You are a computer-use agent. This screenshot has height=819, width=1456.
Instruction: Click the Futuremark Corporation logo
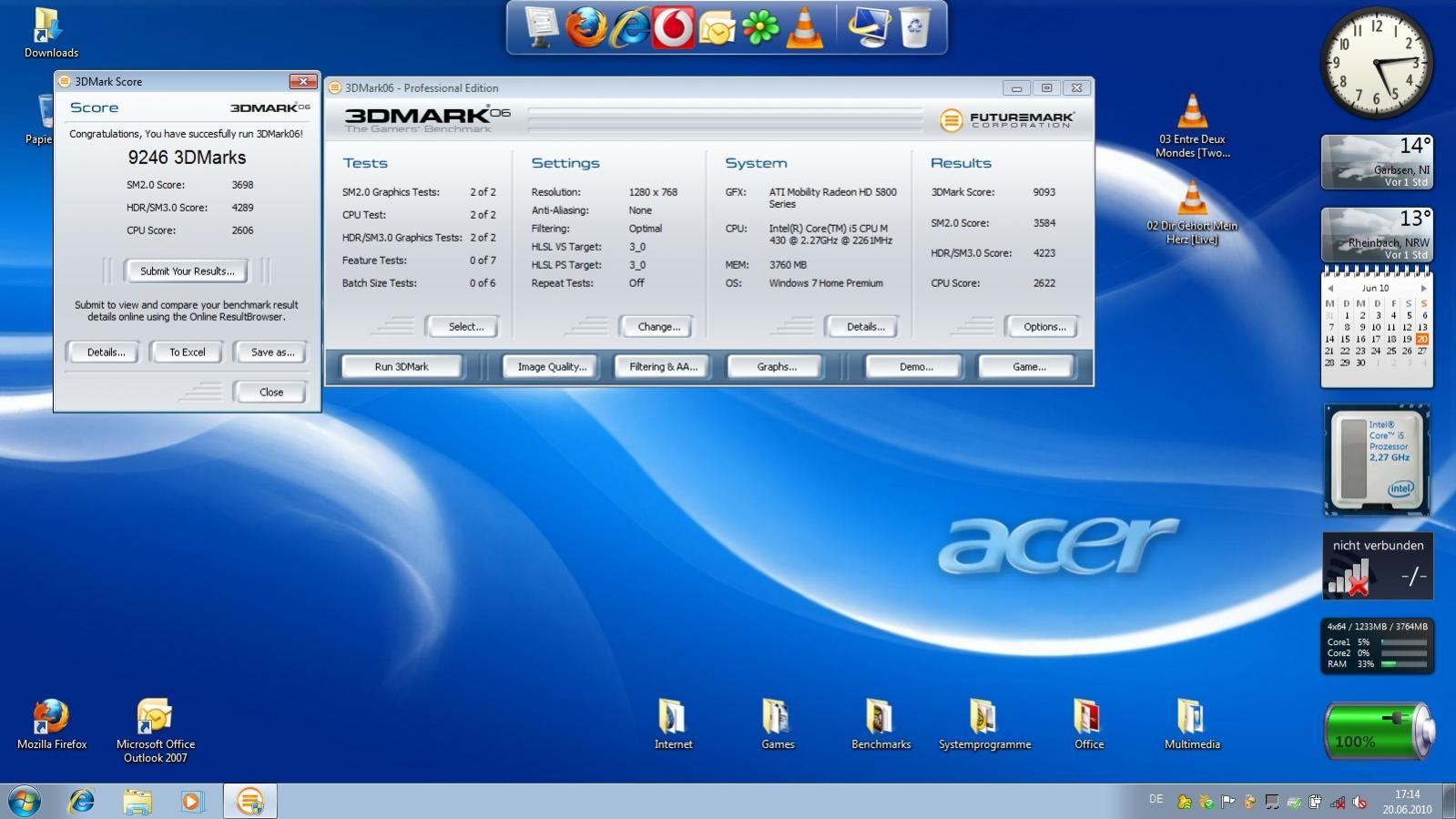pyautogui.click(x=1007, y=119)
